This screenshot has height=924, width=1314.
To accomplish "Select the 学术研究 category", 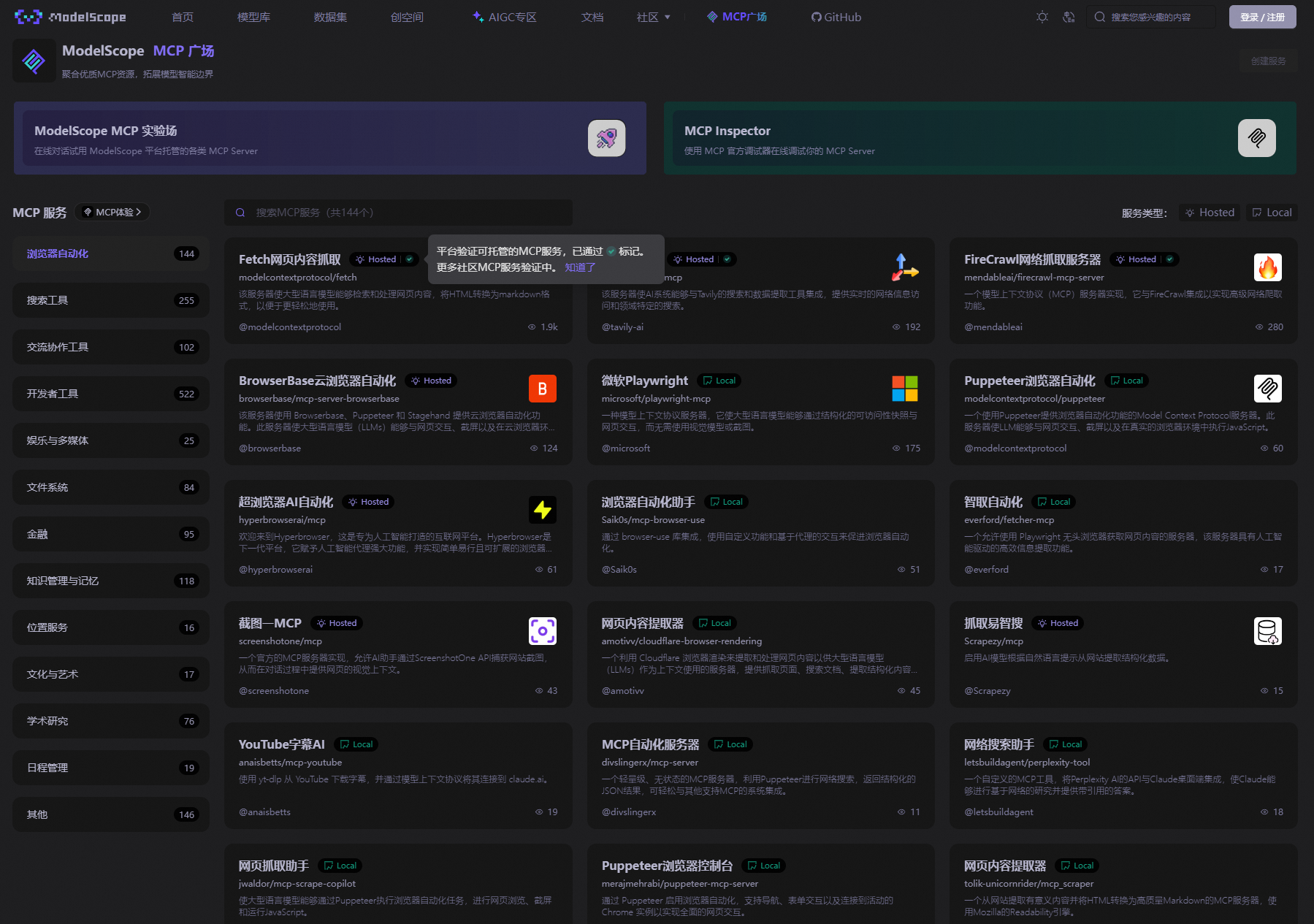I will 111,721.
